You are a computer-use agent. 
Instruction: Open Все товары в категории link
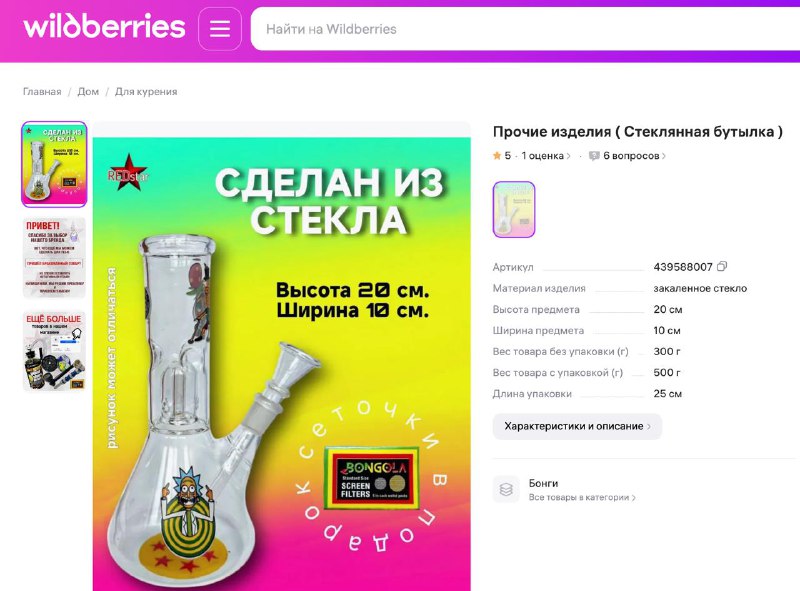point(582,497)
